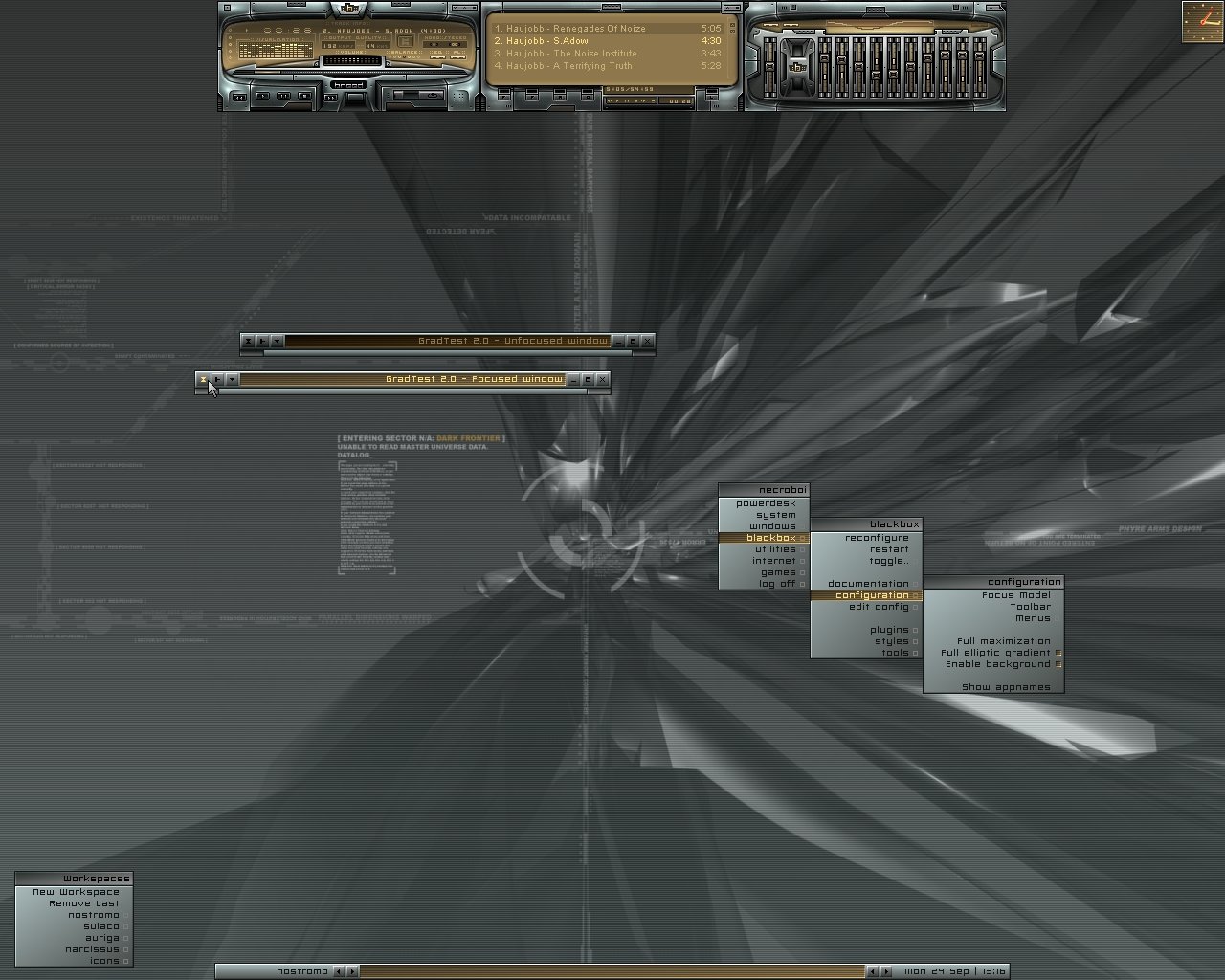Open the system menu entry

(765, 515)
